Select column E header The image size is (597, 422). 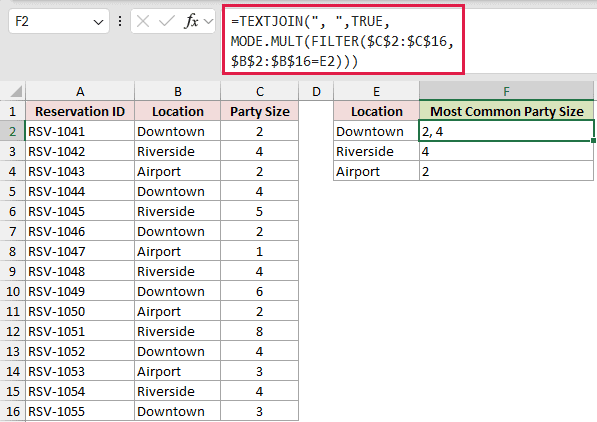tap(376, 91)
